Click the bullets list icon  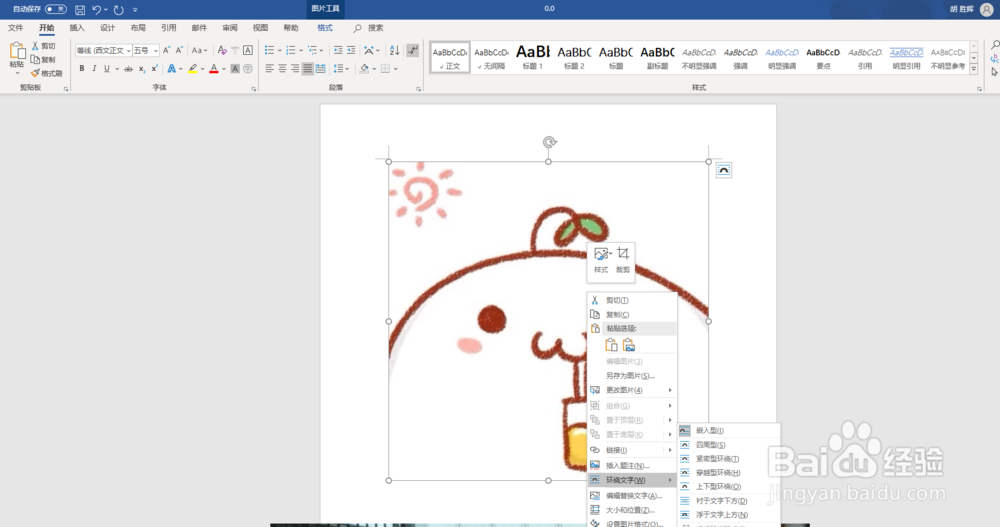269,50
